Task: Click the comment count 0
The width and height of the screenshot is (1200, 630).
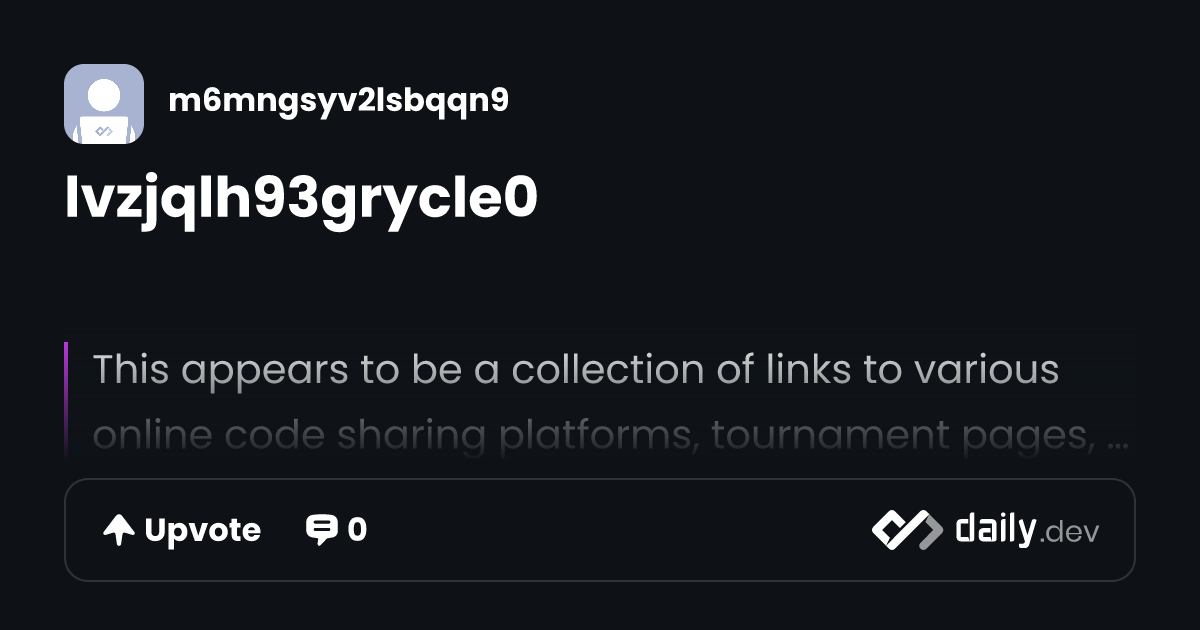Action: pos(357,530)
